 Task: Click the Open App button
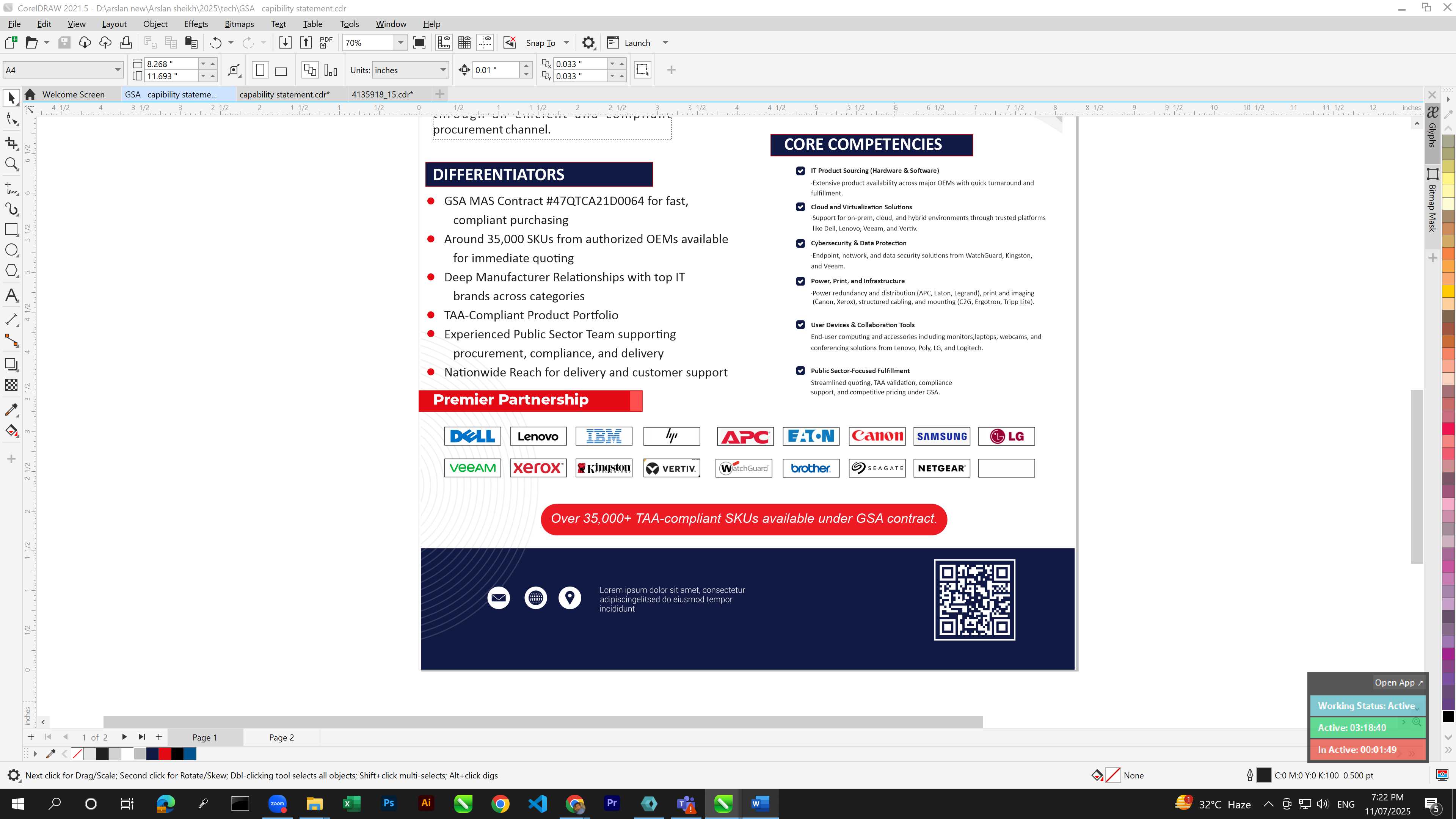coord(1398,683)
